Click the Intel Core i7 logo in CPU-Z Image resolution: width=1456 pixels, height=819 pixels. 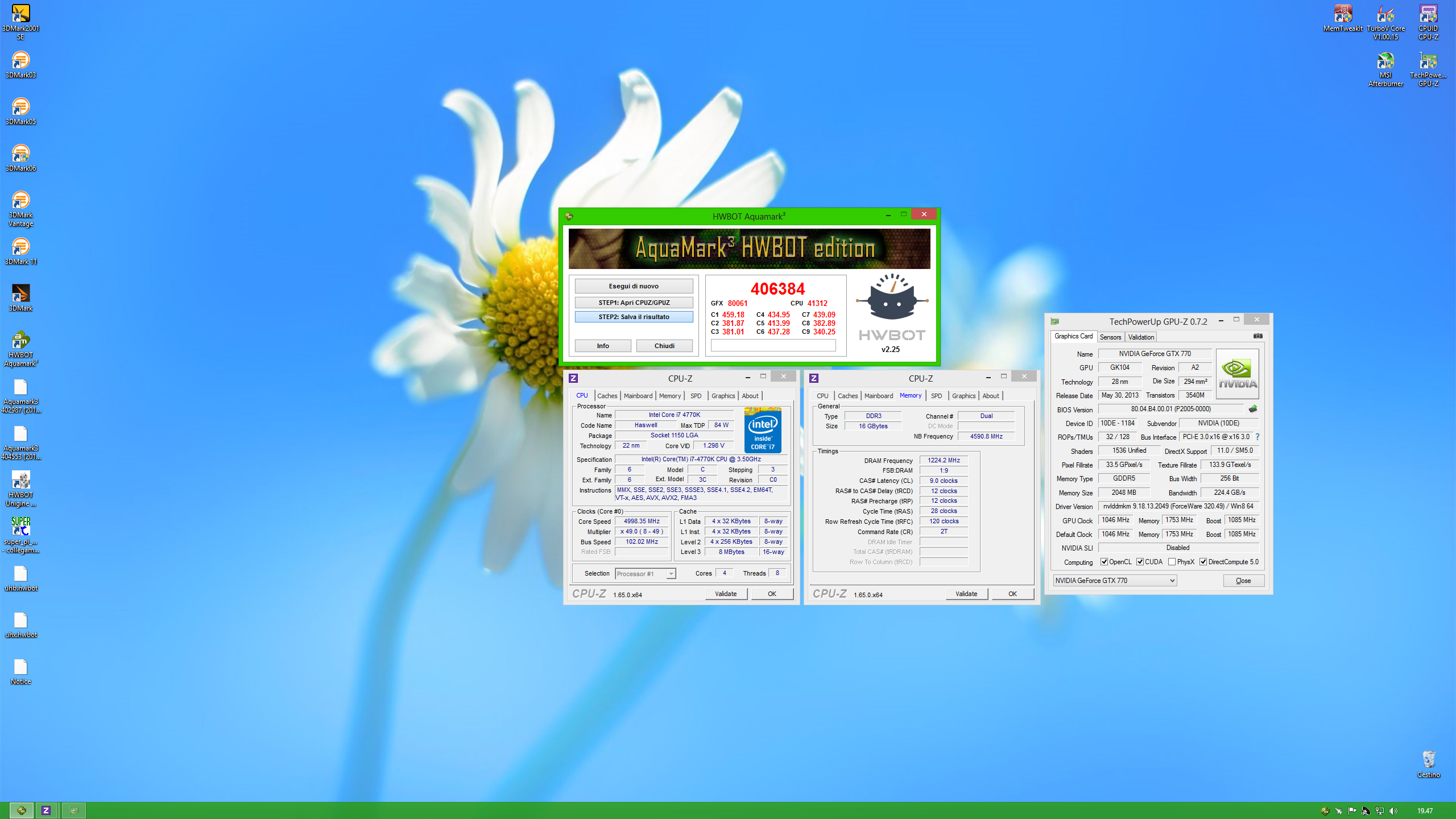click(763, 430)
